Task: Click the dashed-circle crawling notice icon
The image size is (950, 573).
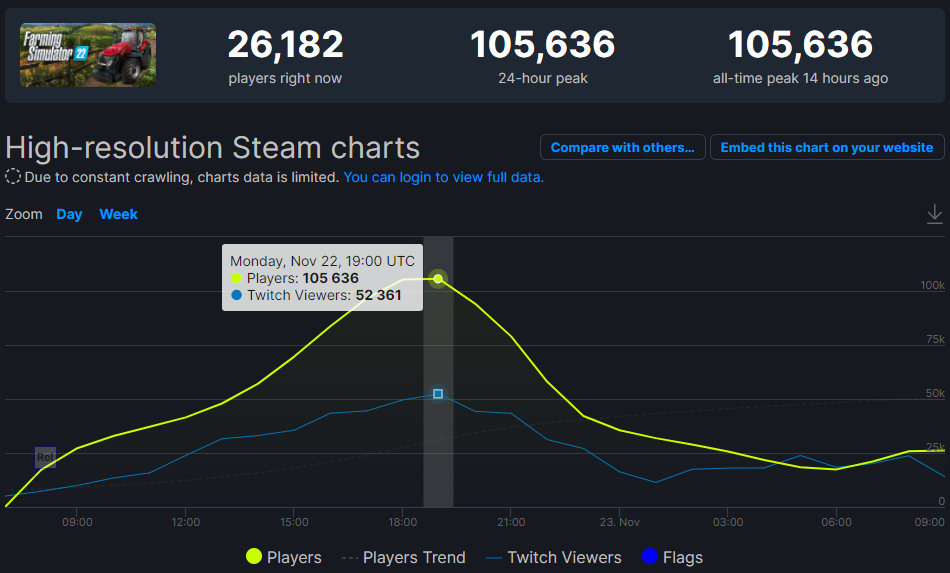Action: (14, 177)
